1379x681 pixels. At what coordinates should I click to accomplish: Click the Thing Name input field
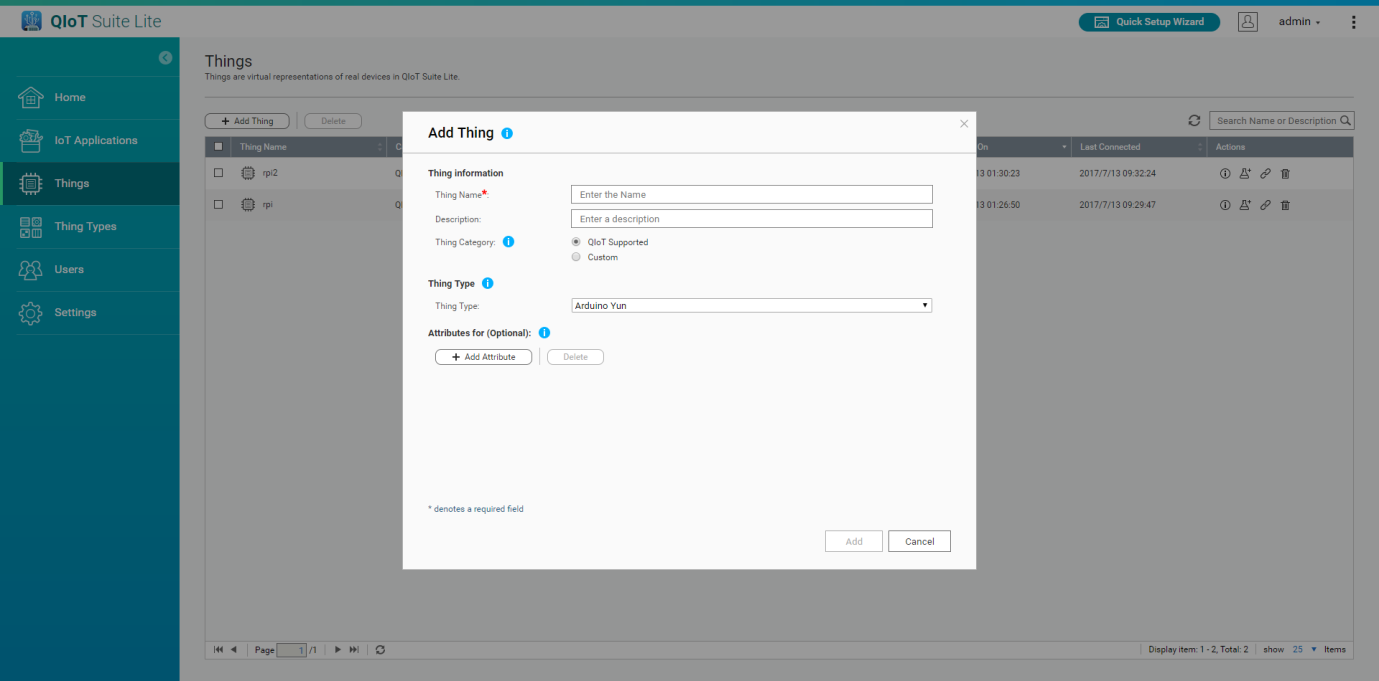[x=751, y=195]
